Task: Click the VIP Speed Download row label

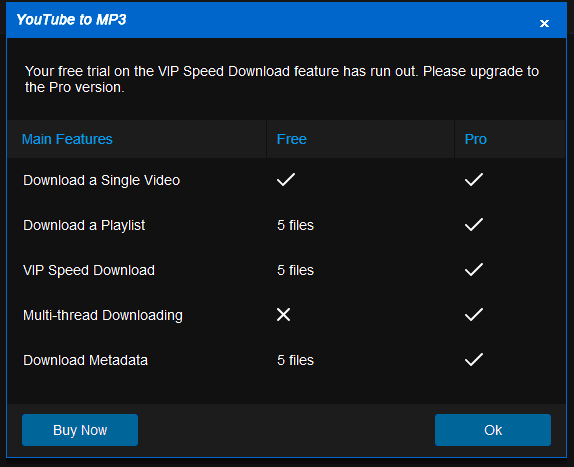Action: pos(89,270)
